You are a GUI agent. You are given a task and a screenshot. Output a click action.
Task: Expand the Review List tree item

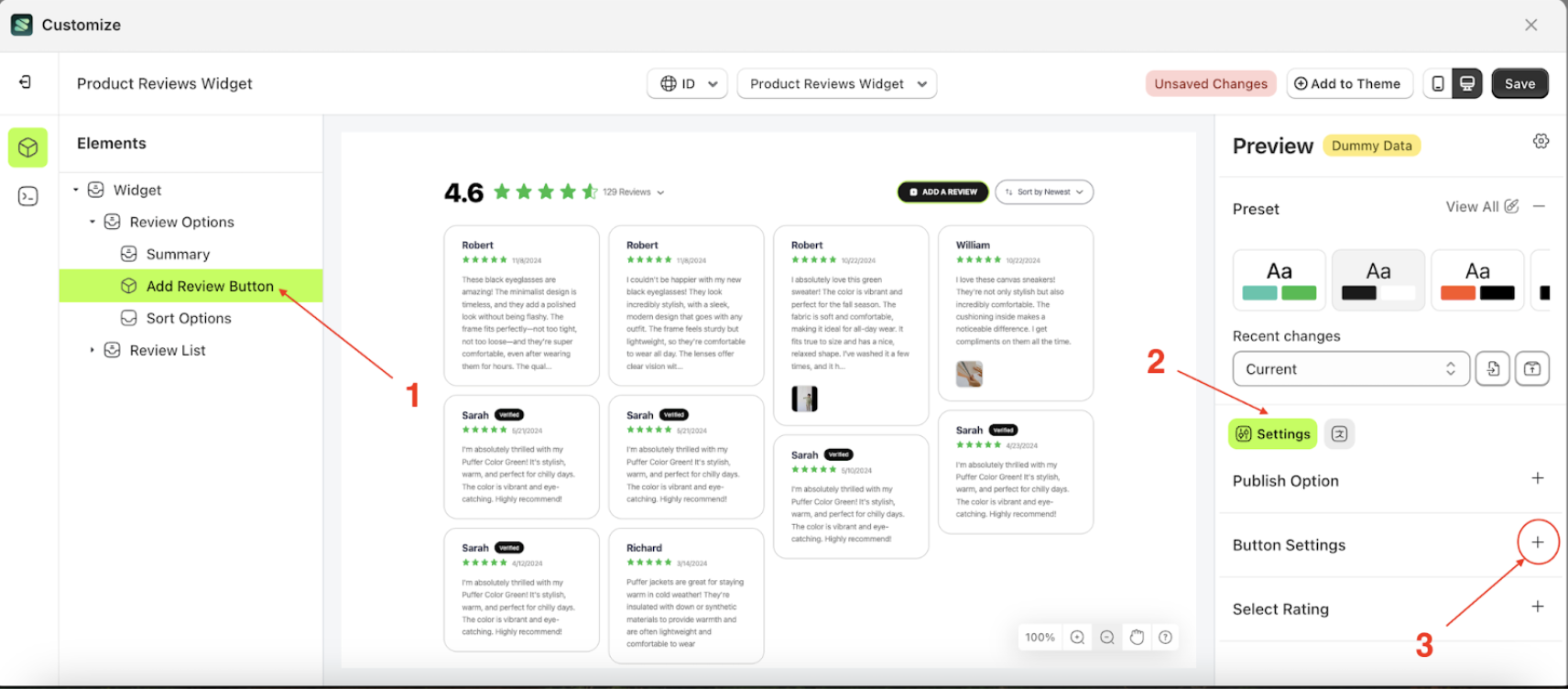(92, 350)
